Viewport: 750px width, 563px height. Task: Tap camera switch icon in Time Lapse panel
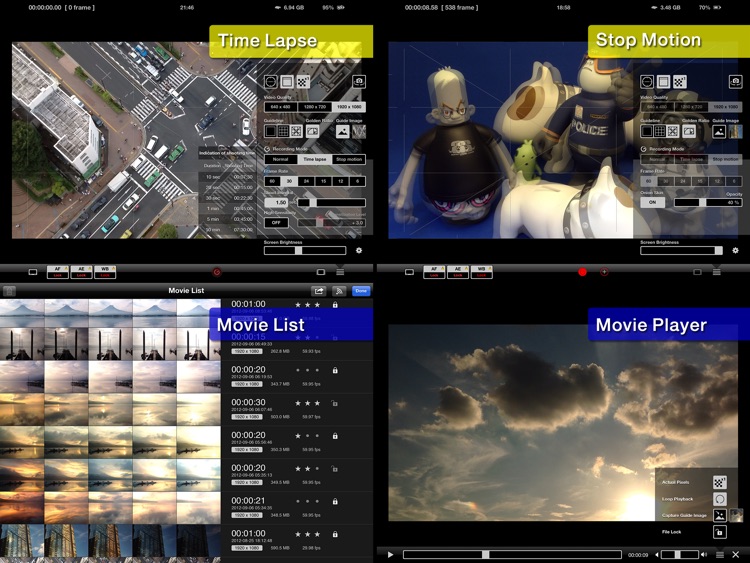point(359,82)
